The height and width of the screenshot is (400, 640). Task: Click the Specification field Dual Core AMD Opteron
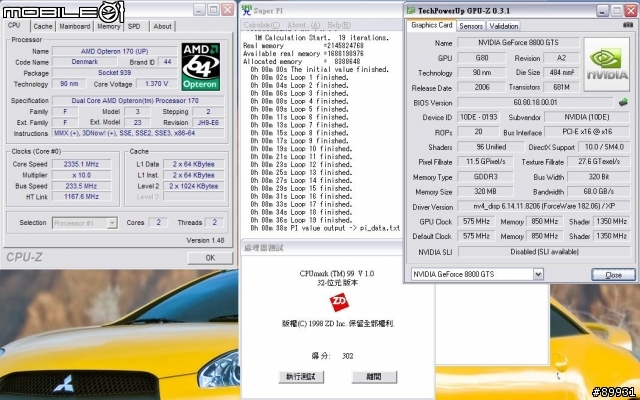point(138,100)
